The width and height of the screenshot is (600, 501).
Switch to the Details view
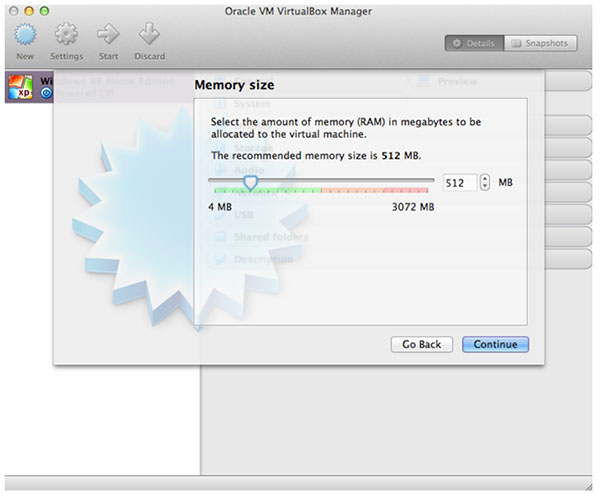(x=474, y=43)
